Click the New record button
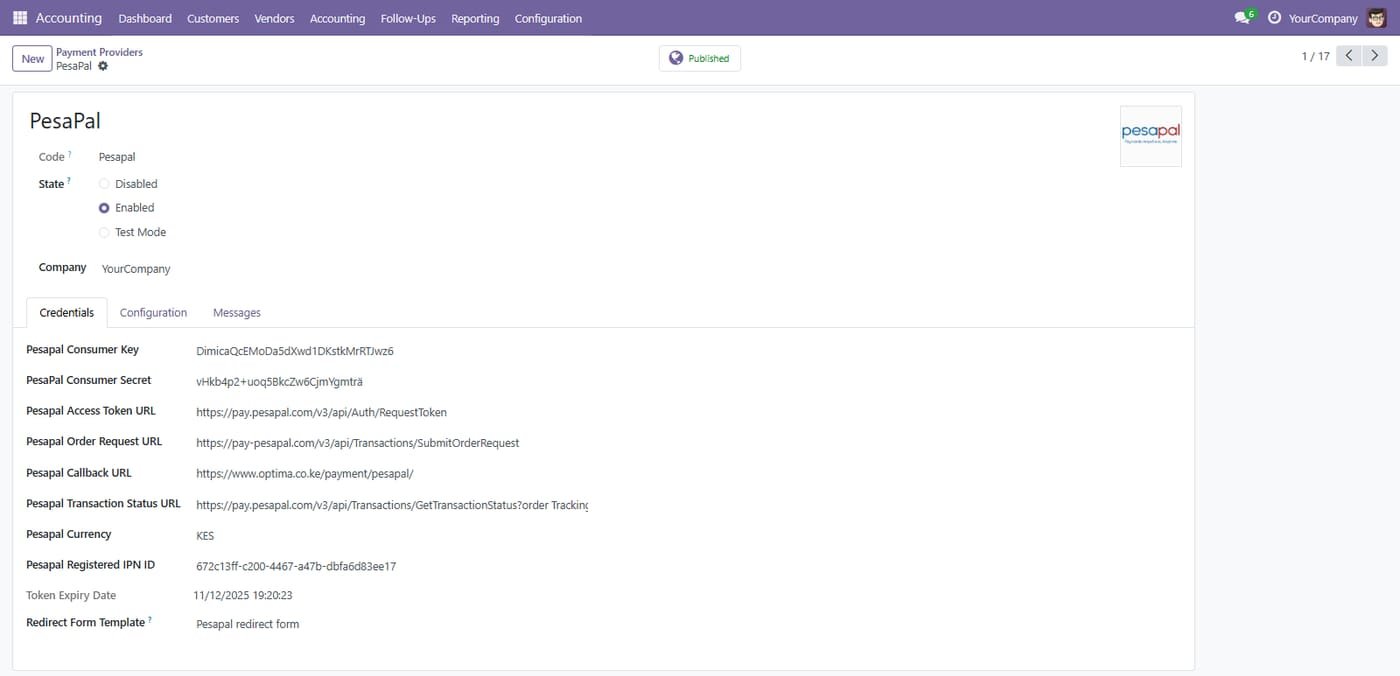The width and height of the screenshot is (1400, 676). click(x=33, y=58)
